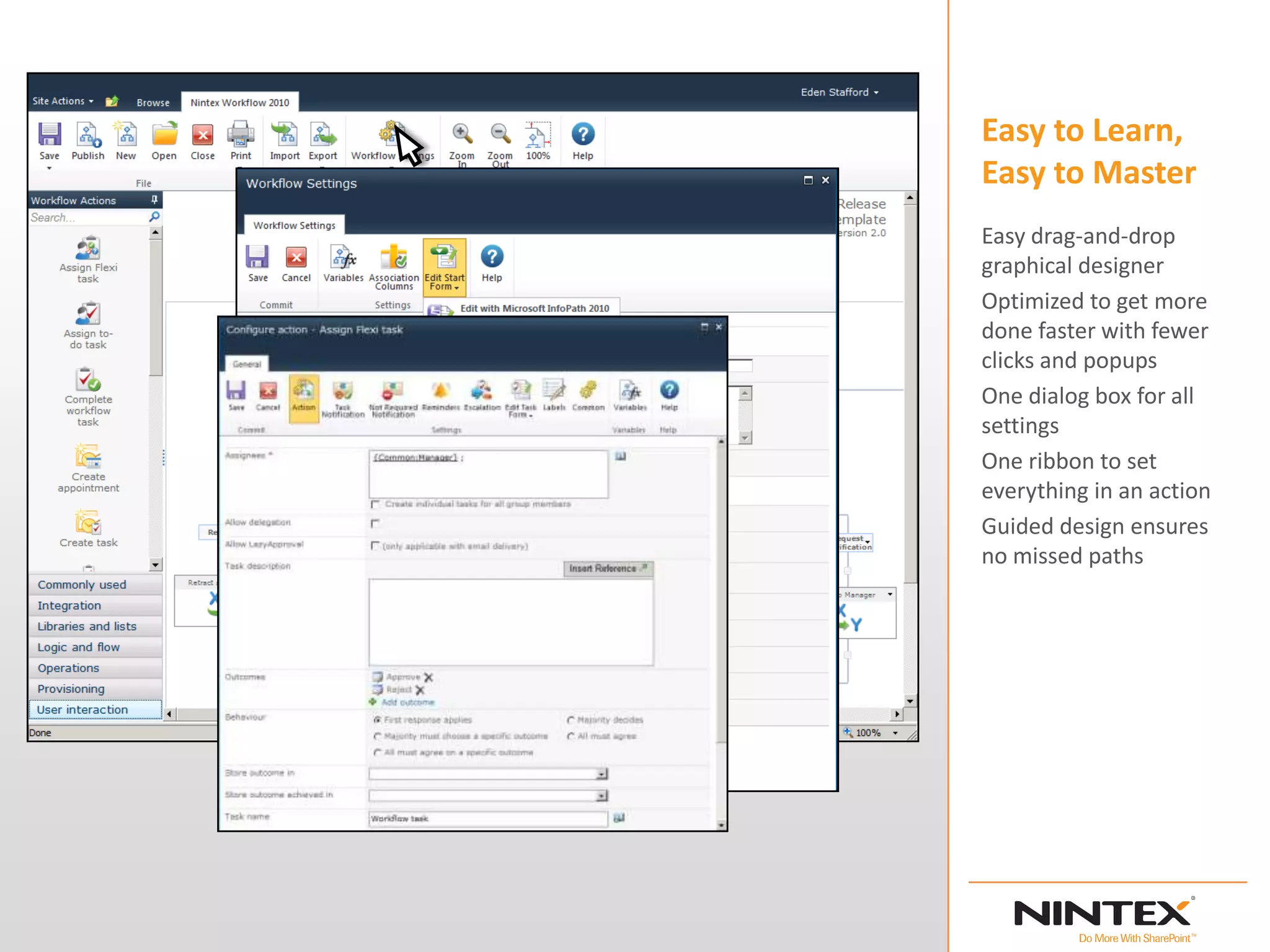Screen dimensions: 1270x952
Task: Open the Eden Stafford user menu
Action: 840,92
